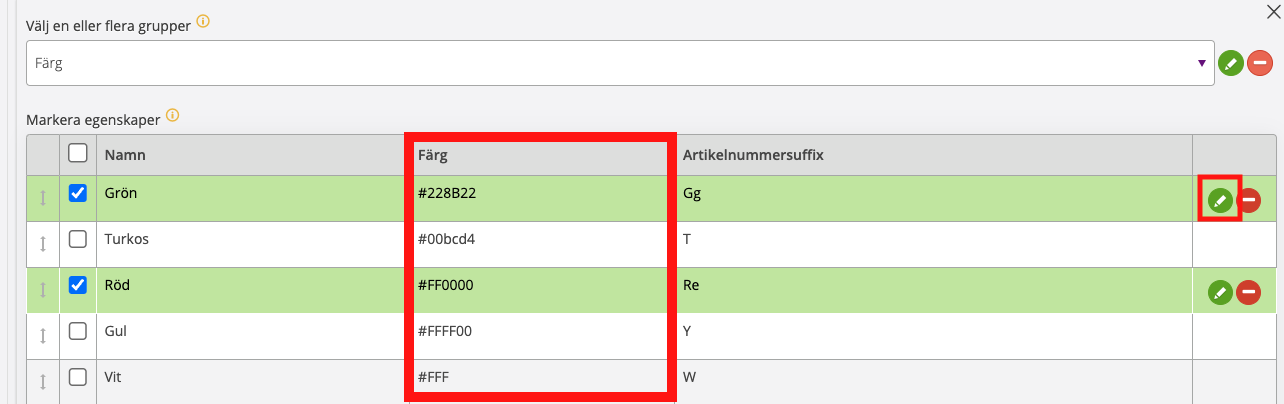Close the dialog with X button
Viewport: 1284px width, 404px height.
coord(1273,11)
